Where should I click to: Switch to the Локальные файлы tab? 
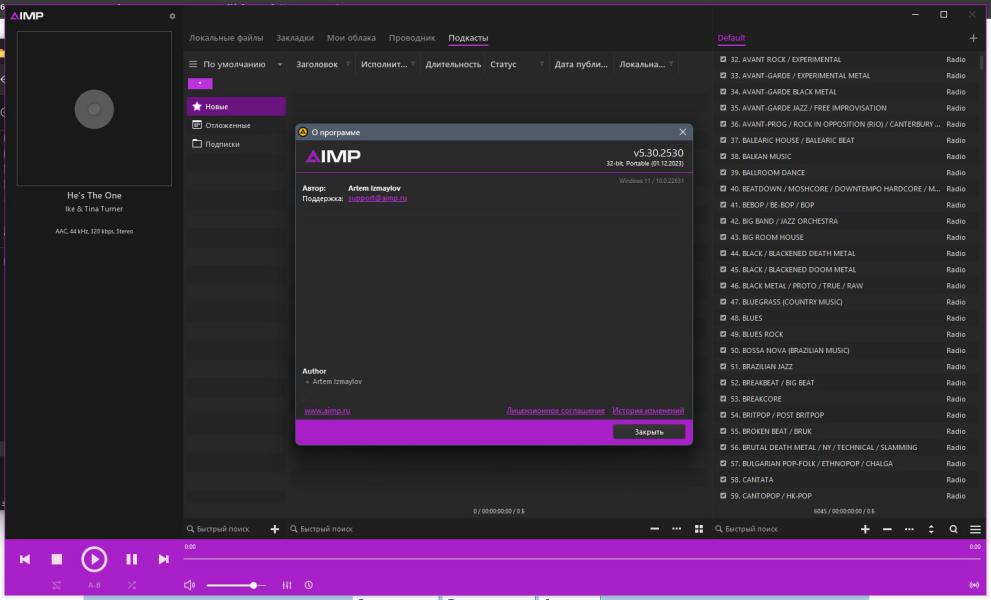pos(226,38)
